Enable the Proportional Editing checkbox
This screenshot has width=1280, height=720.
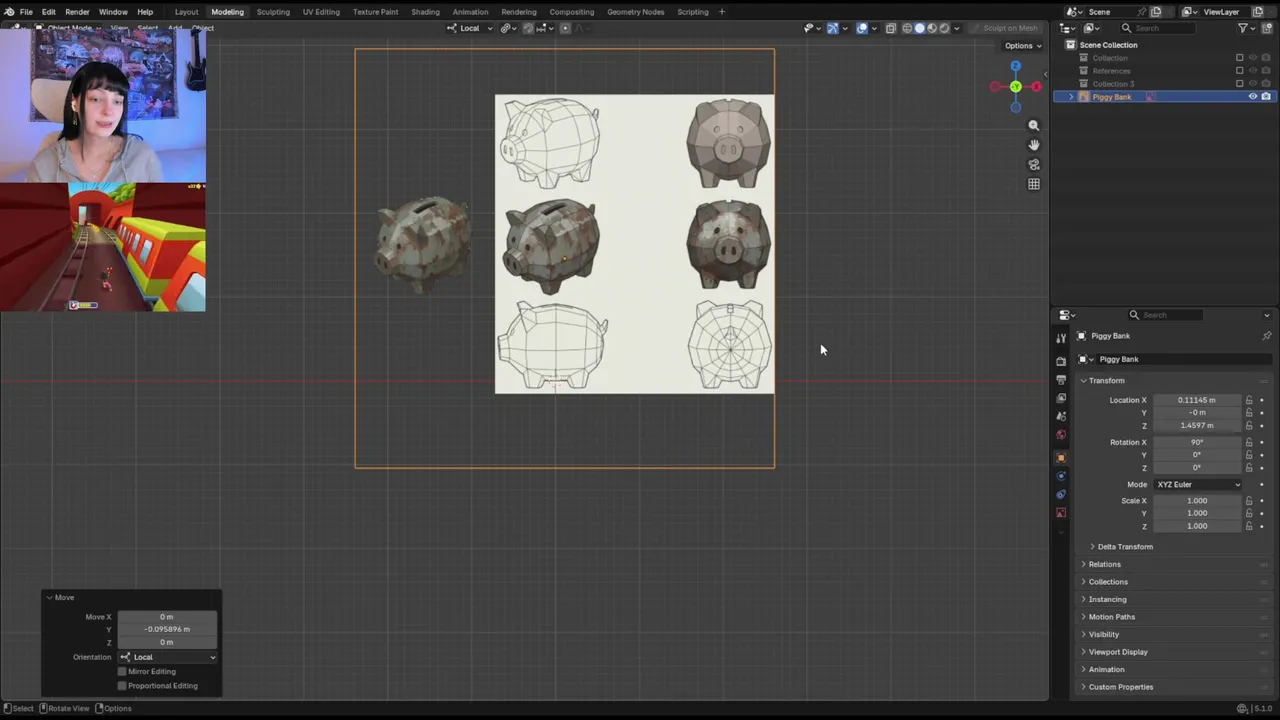pos(123,686)
